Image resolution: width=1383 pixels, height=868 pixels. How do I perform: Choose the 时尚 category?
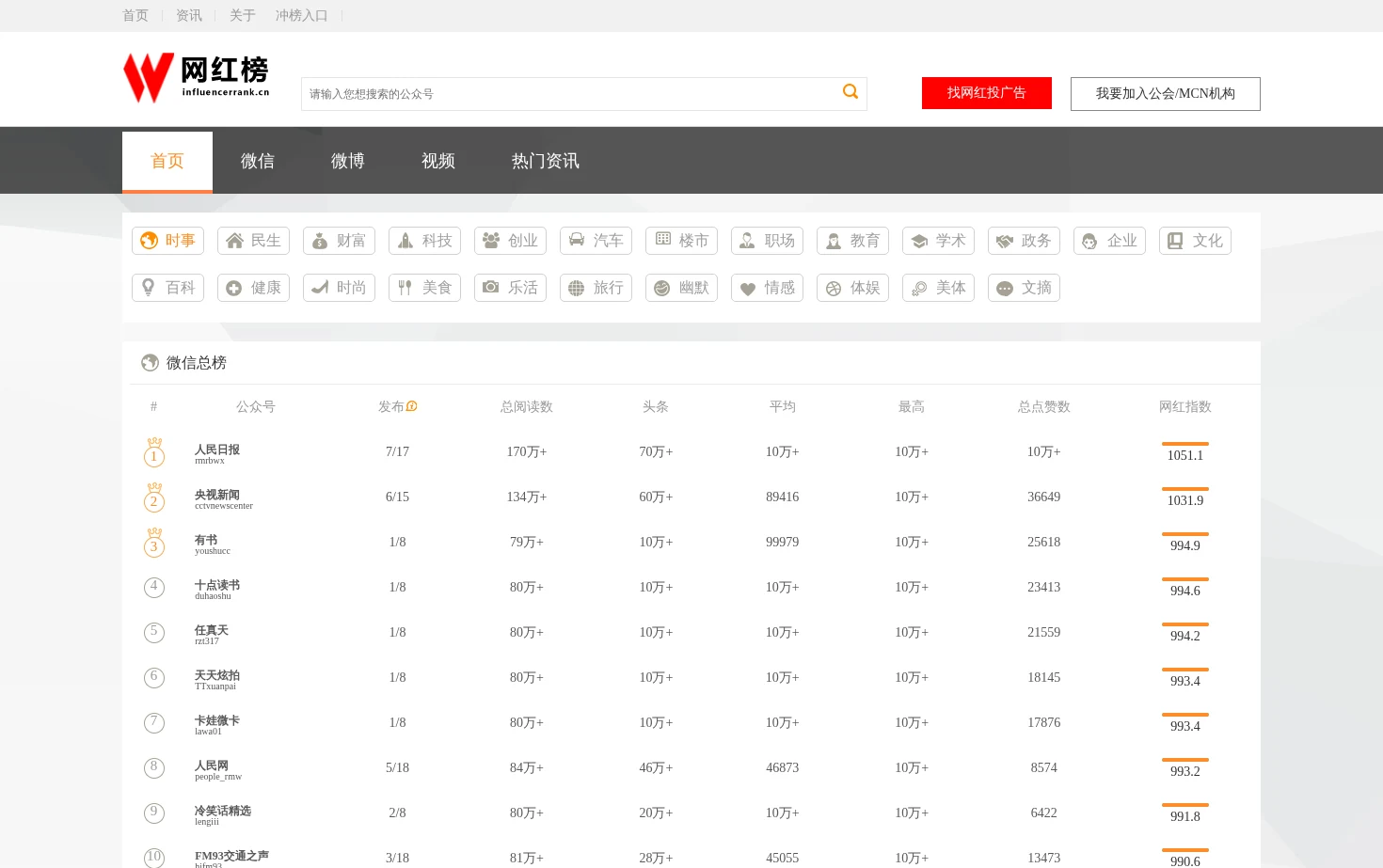pos(339,288)
